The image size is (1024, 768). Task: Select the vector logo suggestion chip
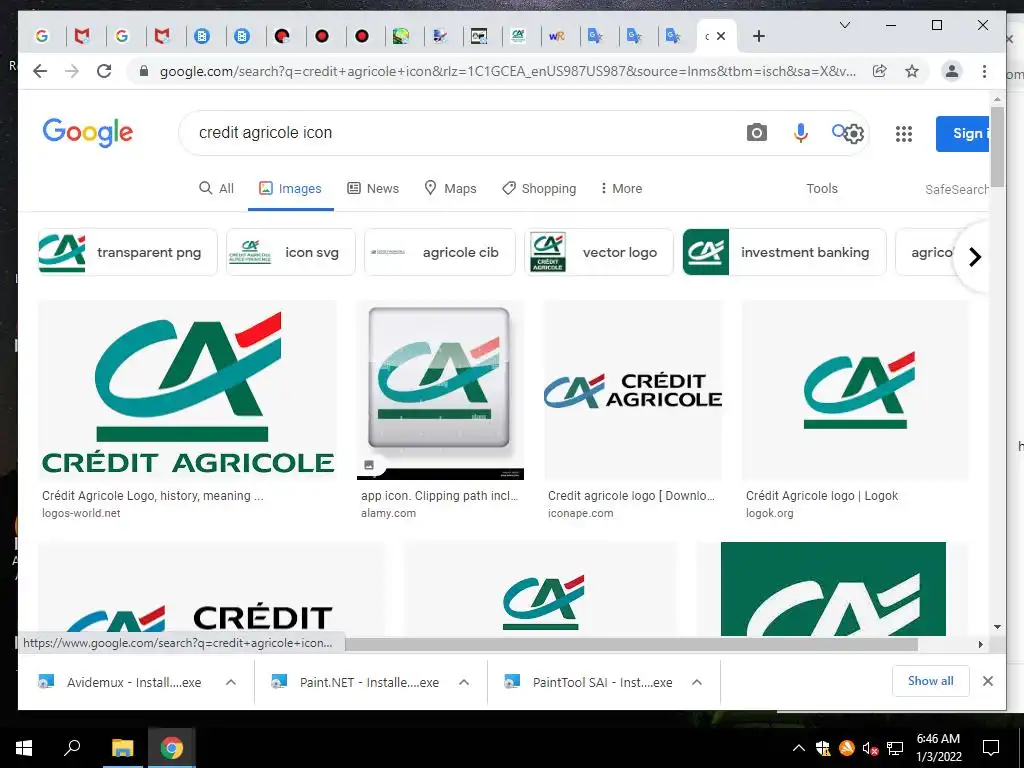(x=599, y=252)
